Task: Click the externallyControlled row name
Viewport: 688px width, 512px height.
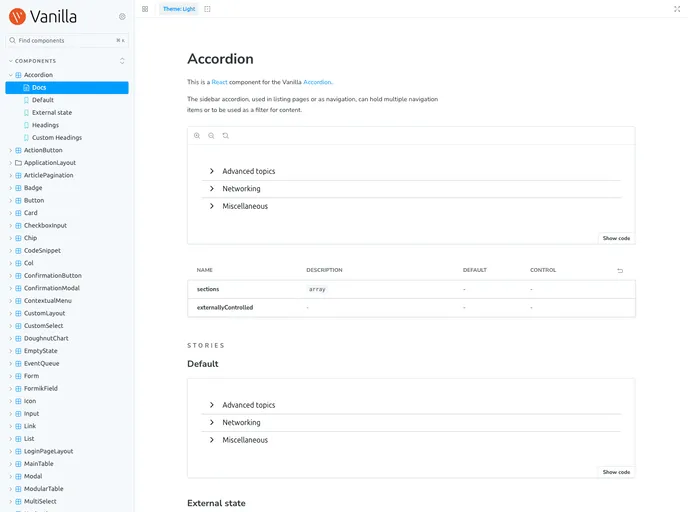Action: pos(225,308)
